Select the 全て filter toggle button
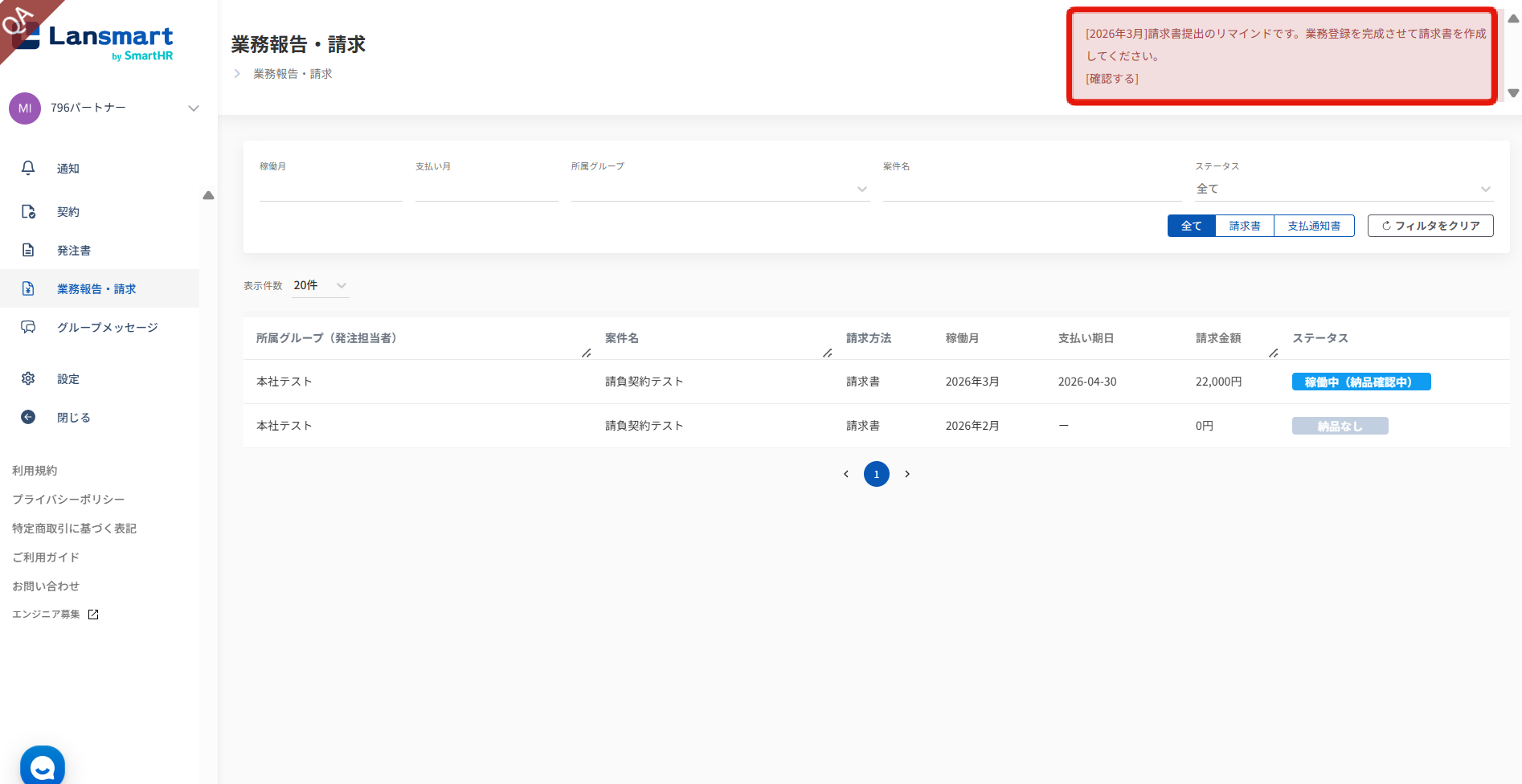Viewport: 1522px width, 784px height. click(1192, 226)
